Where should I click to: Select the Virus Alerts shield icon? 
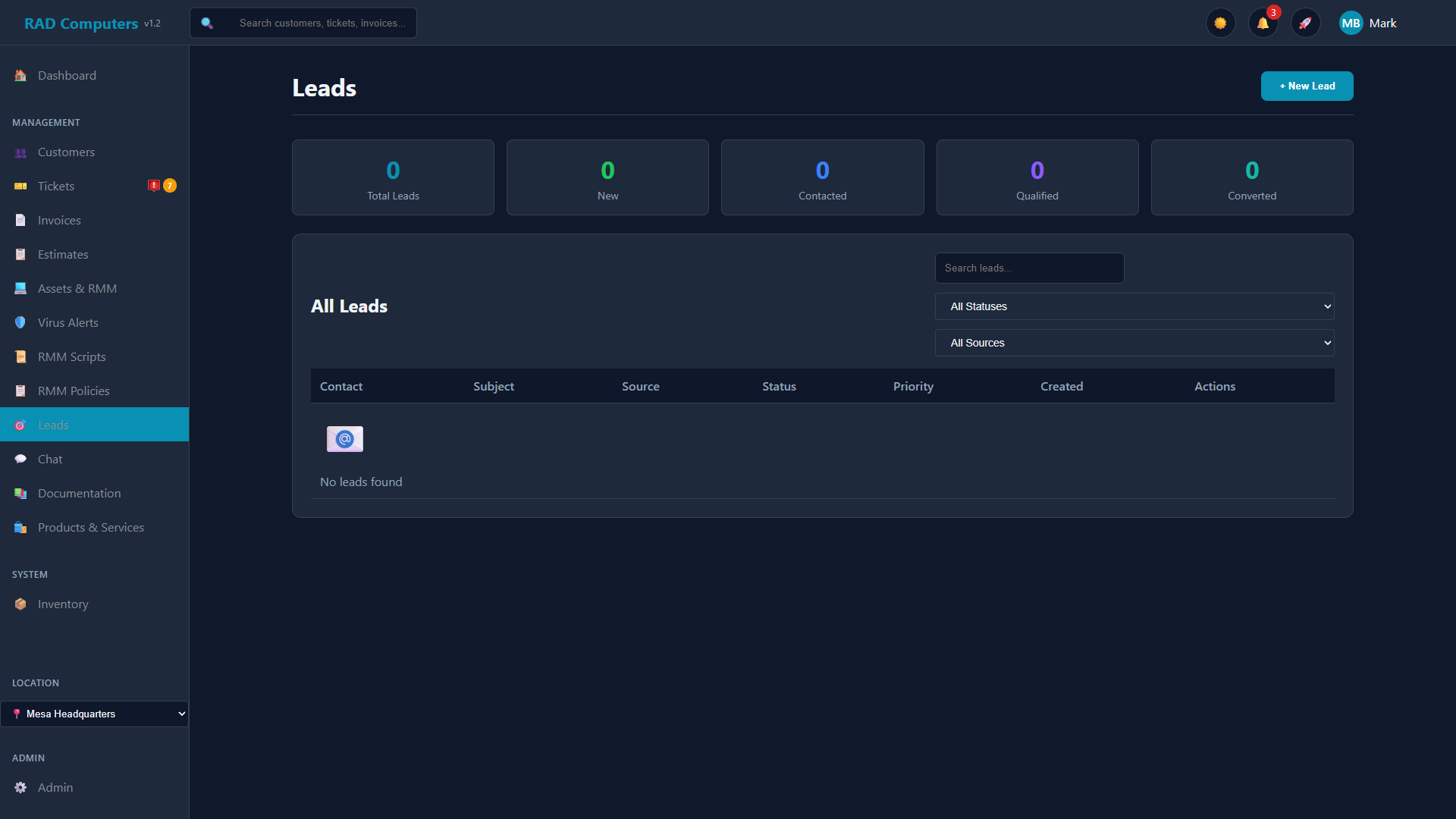20,322
